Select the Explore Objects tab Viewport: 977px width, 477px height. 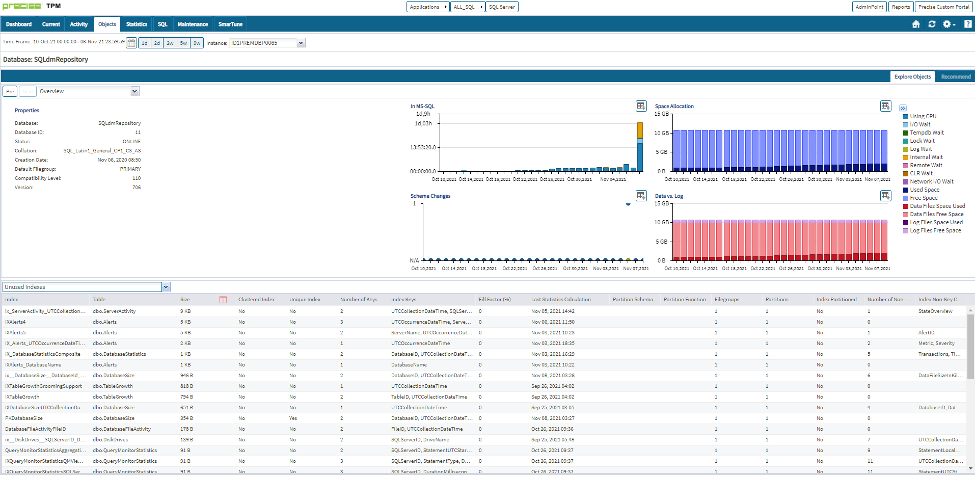coord(912,77)
